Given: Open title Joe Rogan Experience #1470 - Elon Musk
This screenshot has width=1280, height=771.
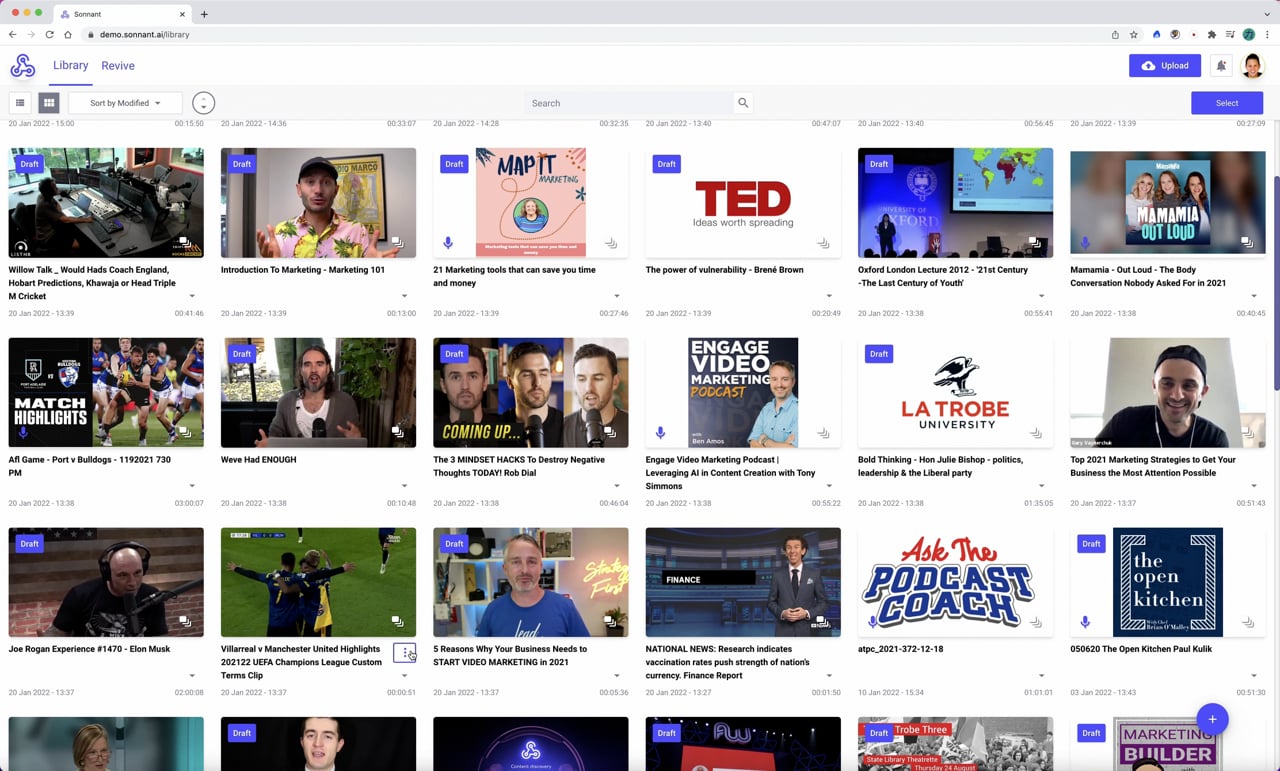Looking at the screenshot, I should [89, 649].
